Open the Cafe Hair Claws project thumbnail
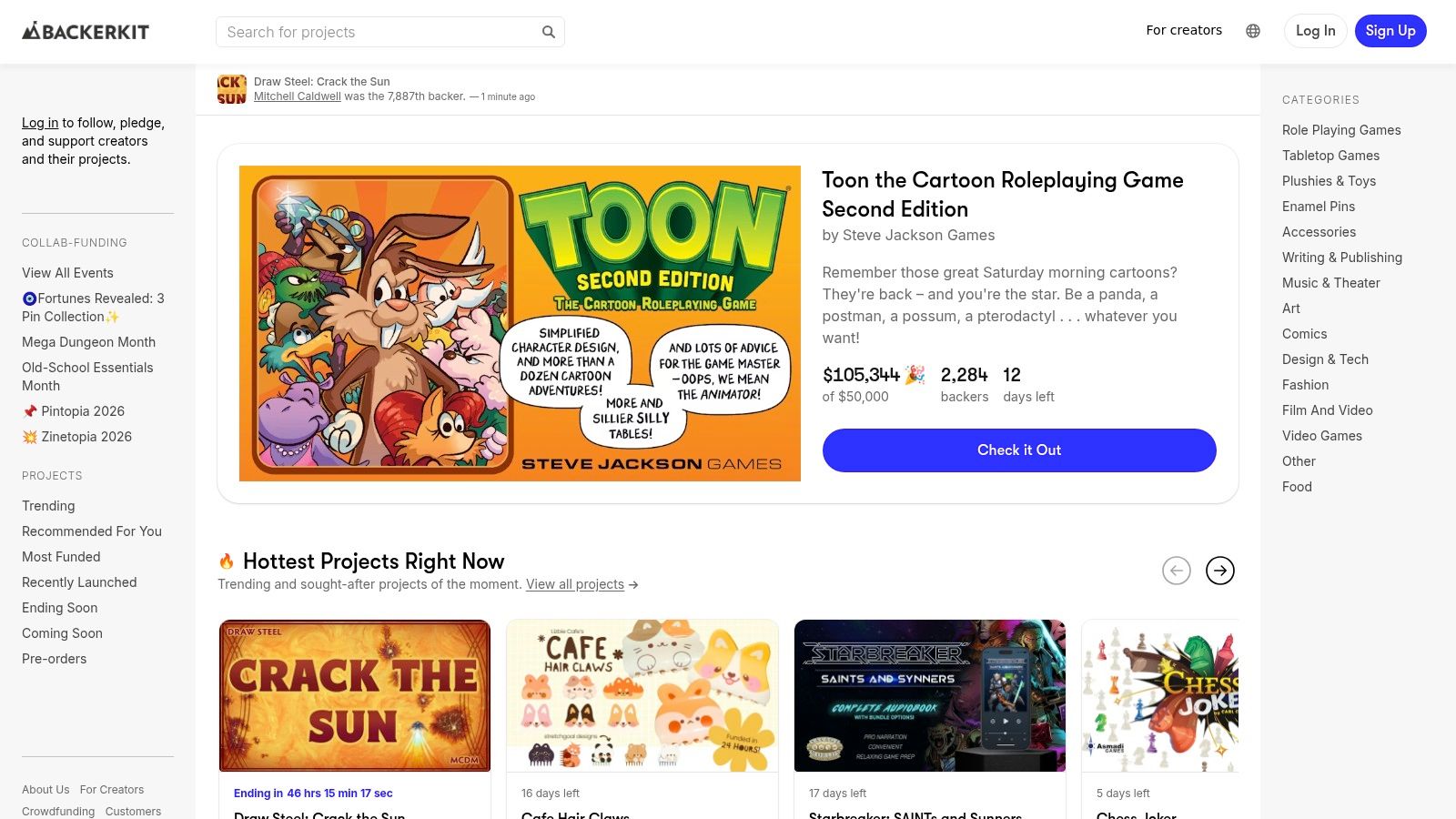 [x=642, y=696]
